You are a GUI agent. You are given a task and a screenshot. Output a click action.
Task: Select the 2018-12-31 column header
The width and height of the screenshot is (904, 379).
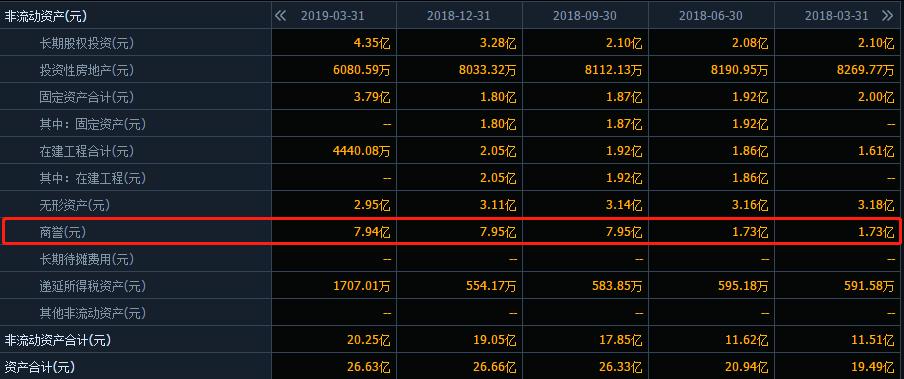point(458,16)
